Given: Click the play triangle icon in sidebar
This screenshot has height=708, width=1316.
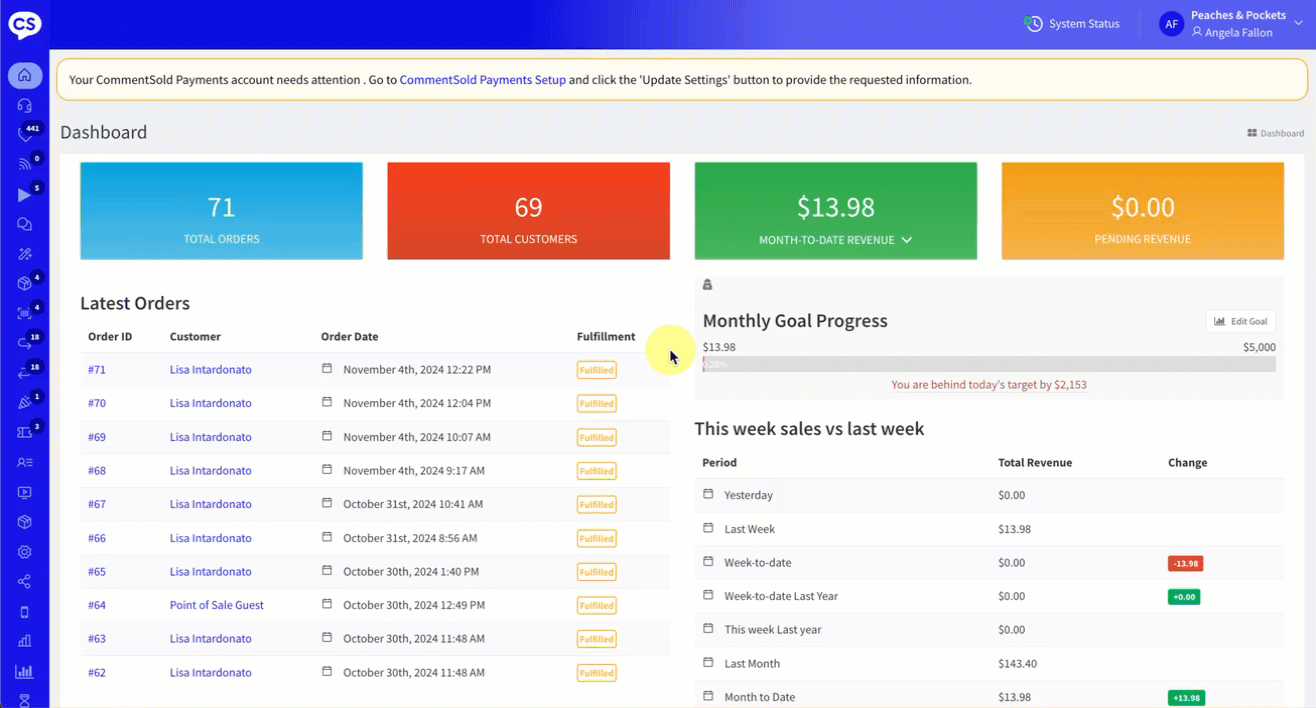Looking at the screenshot, I should pos(25,195).
